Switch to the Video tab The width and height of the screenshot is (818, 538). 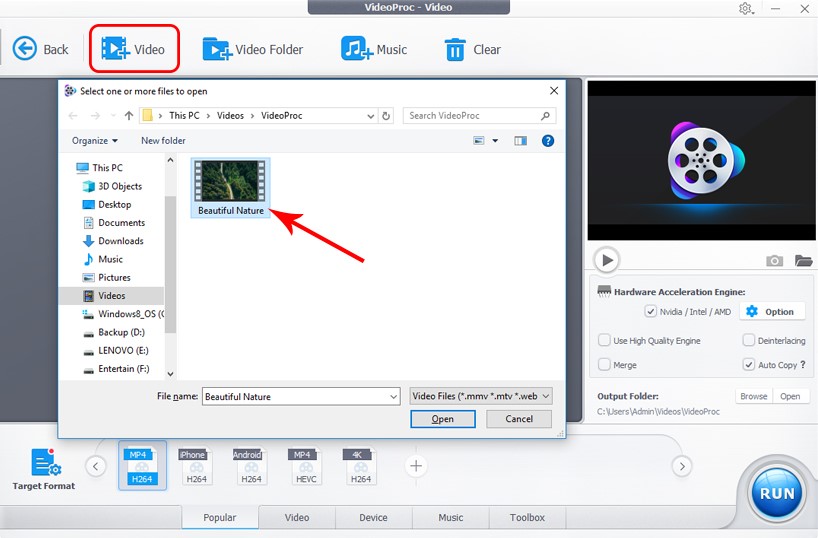(297, 517)
